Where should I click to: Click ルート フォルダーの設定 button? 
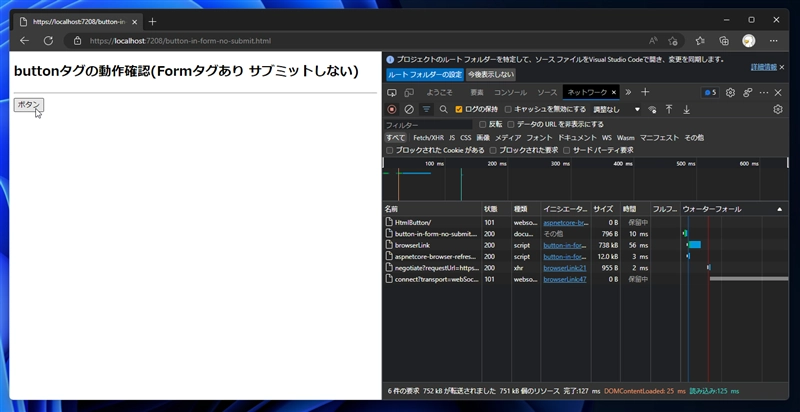(x=425, y=75)
